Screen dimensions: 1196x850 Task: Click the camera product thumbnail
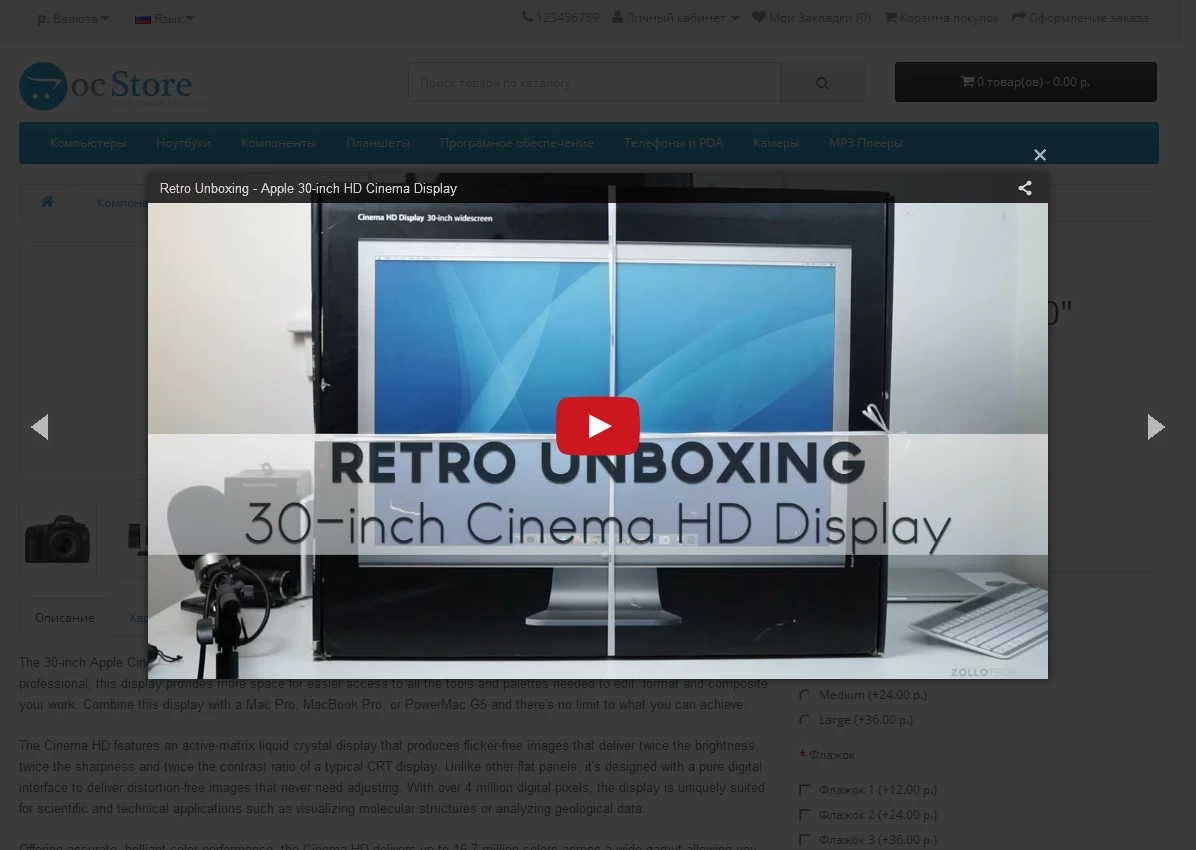[x=58, y=538]
